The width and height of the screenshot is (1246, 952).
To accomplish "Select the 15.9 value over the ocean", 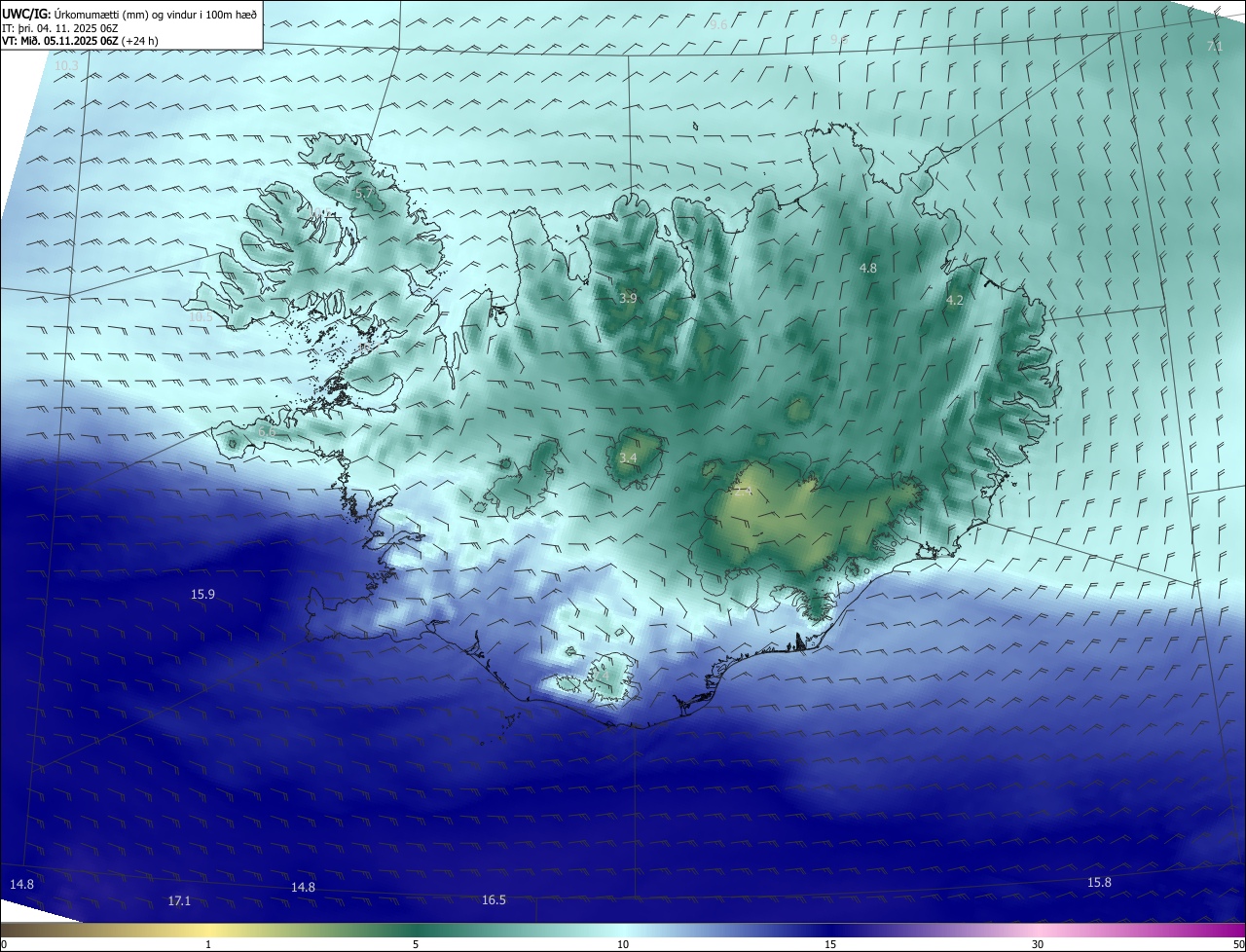I will click(202, 594).
